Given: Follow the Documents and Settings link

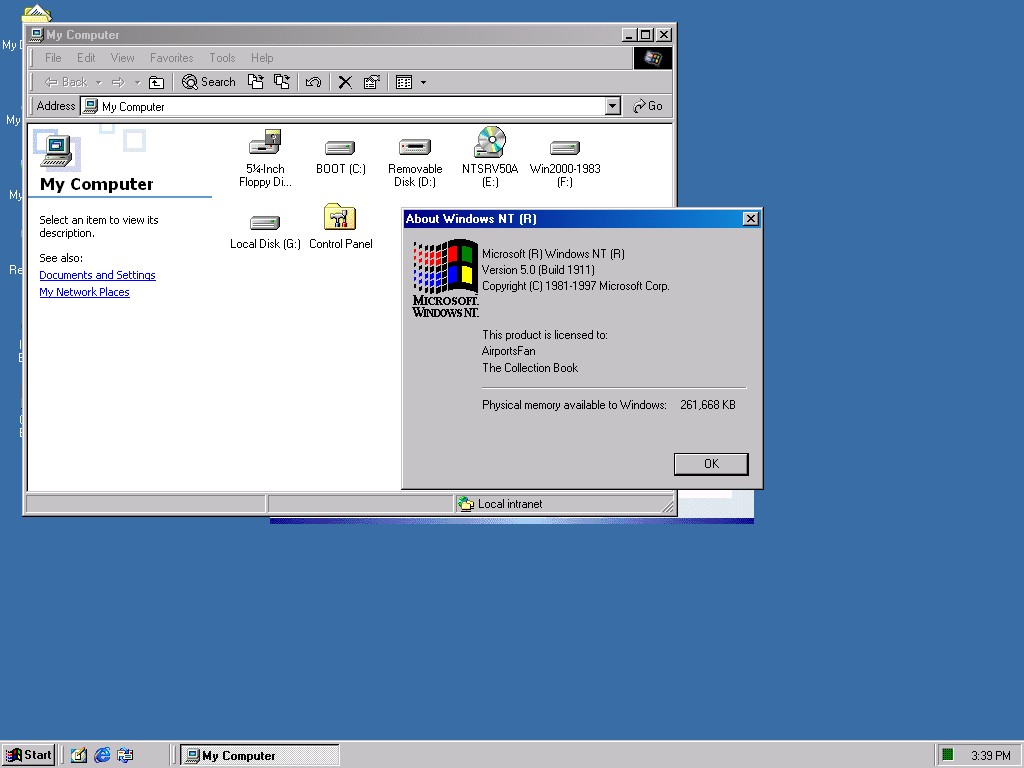Looking at the screenshot, I should click(97, 275).
